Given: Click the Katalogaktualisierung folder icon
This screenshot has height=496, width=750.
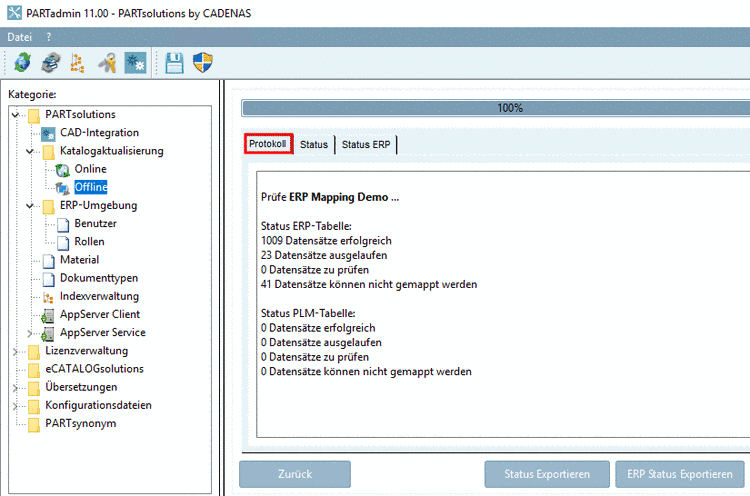Looking at the screenshot, I should 48,152.
